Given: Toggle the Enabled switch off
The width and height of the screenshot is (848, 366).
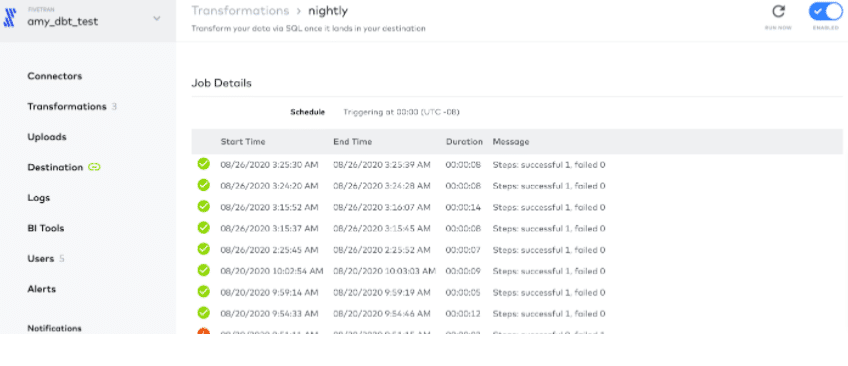Looking at the screenshot, I should pos(825,11).
